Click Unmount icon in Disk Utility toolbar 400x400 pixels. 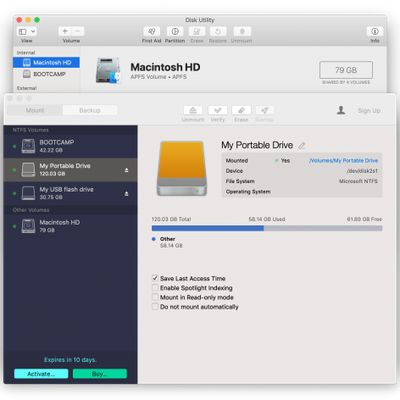point(242,32)
